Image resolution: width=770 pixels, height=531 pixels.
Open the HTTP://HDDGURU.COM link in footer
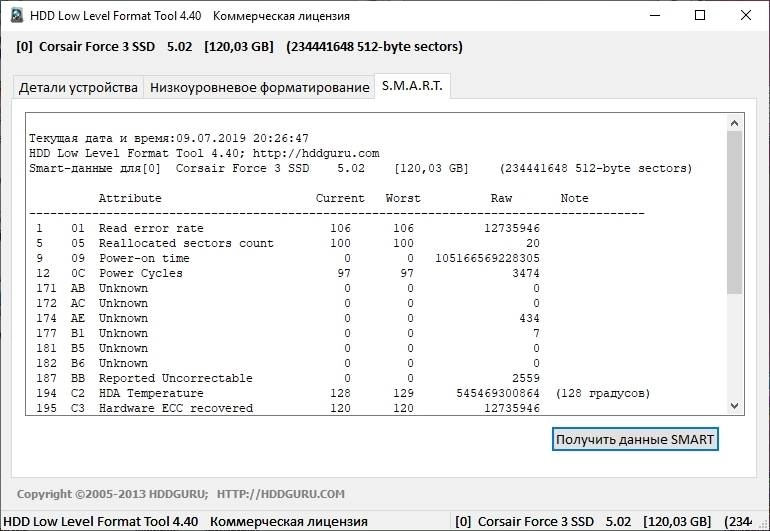281,494
